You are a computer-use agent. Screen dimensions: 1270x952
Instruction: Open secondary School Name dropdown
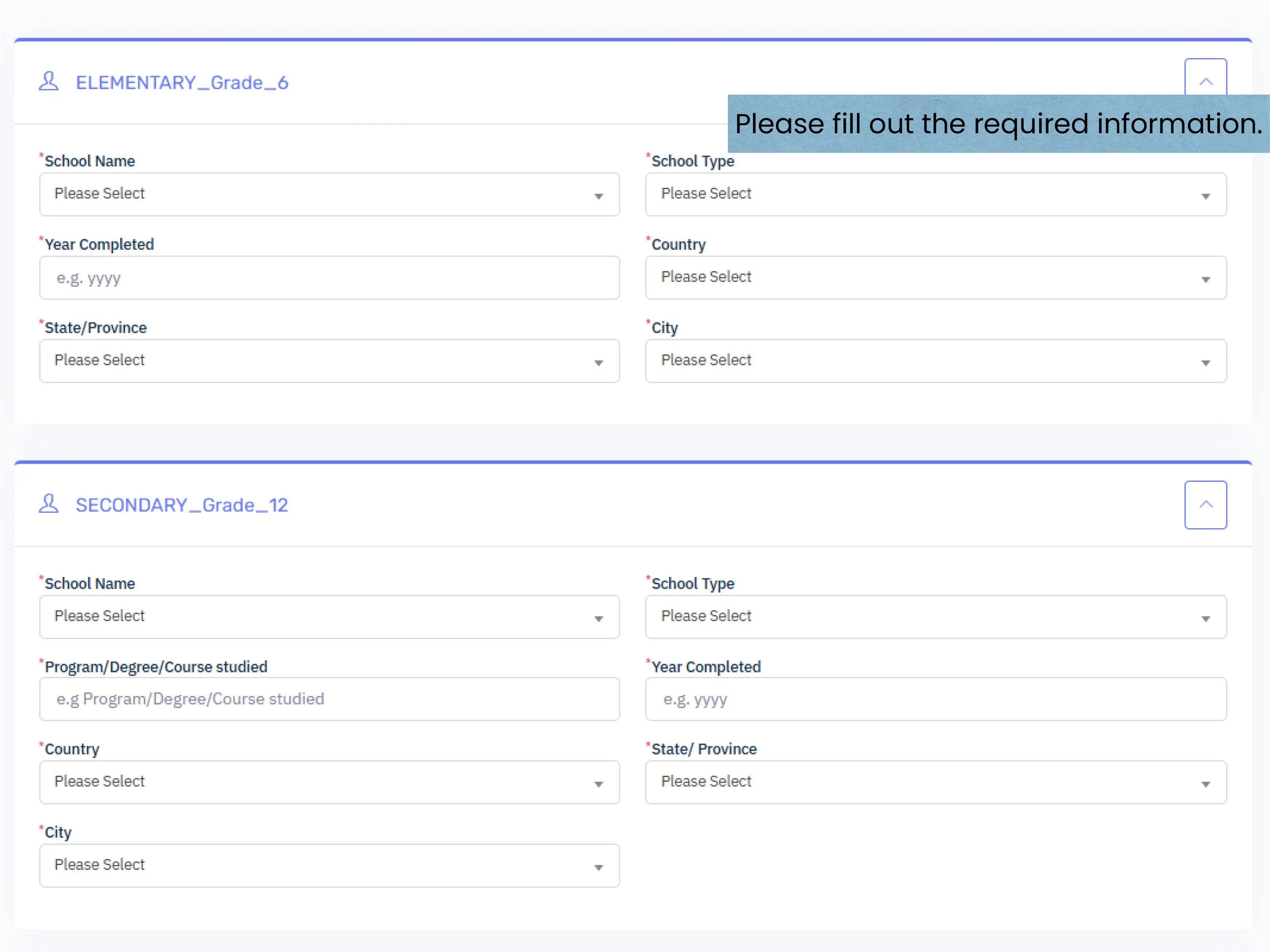point(329,617)
